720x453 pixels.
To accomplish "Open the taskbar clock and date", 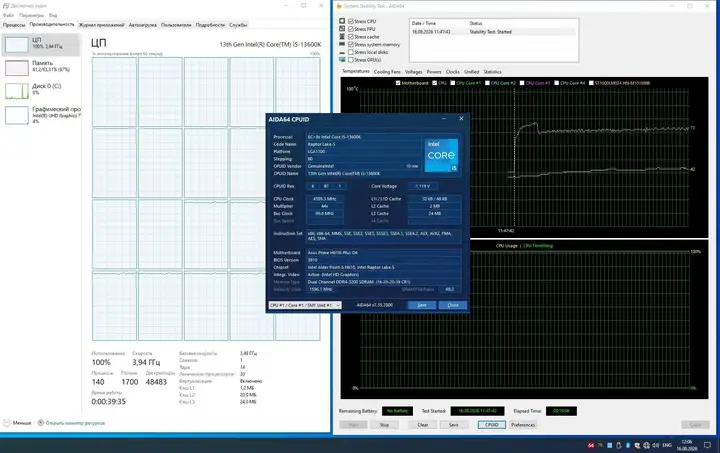I will (687, 445).
